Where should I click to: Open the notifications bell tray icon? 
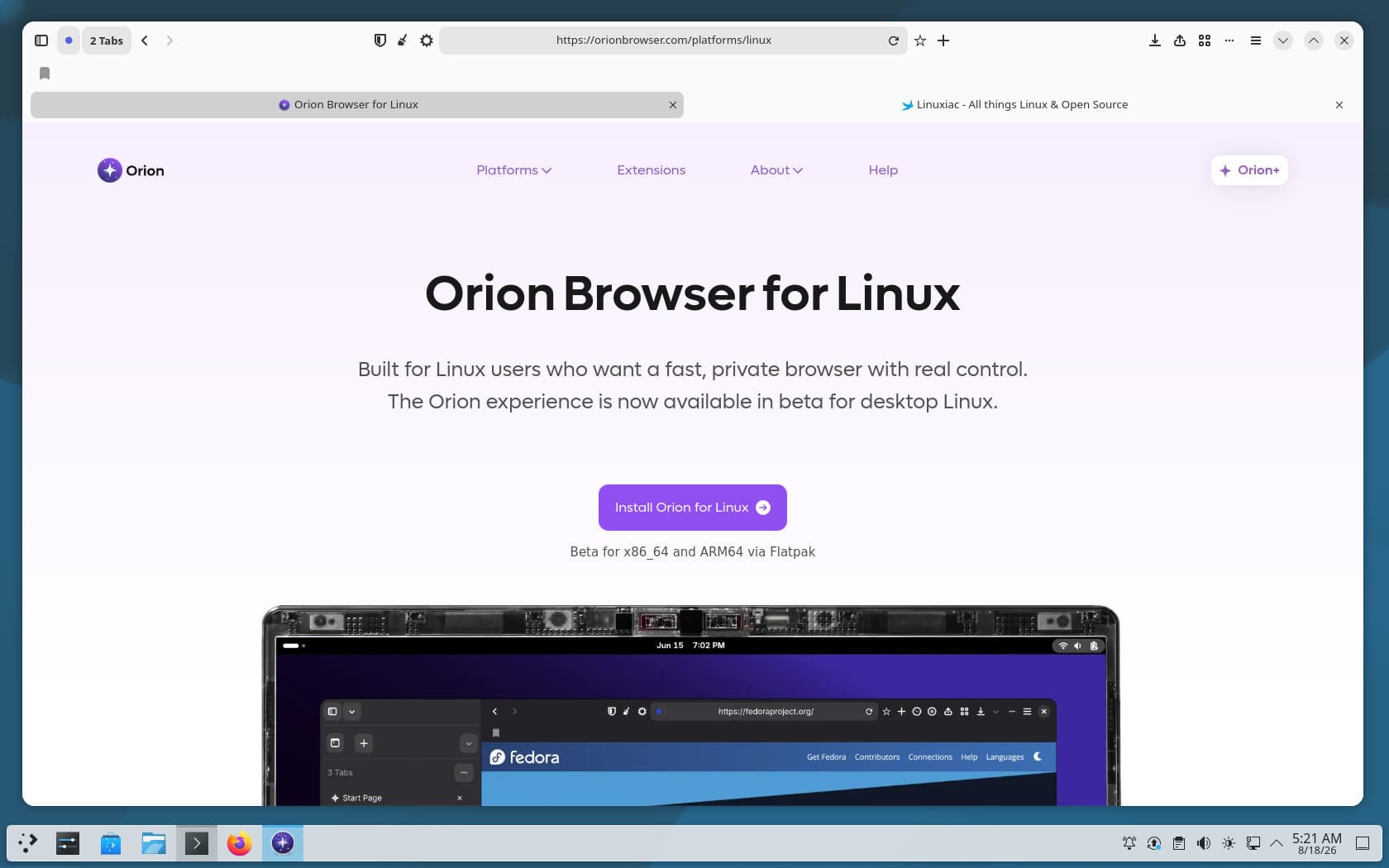(x=1129, y=843)
